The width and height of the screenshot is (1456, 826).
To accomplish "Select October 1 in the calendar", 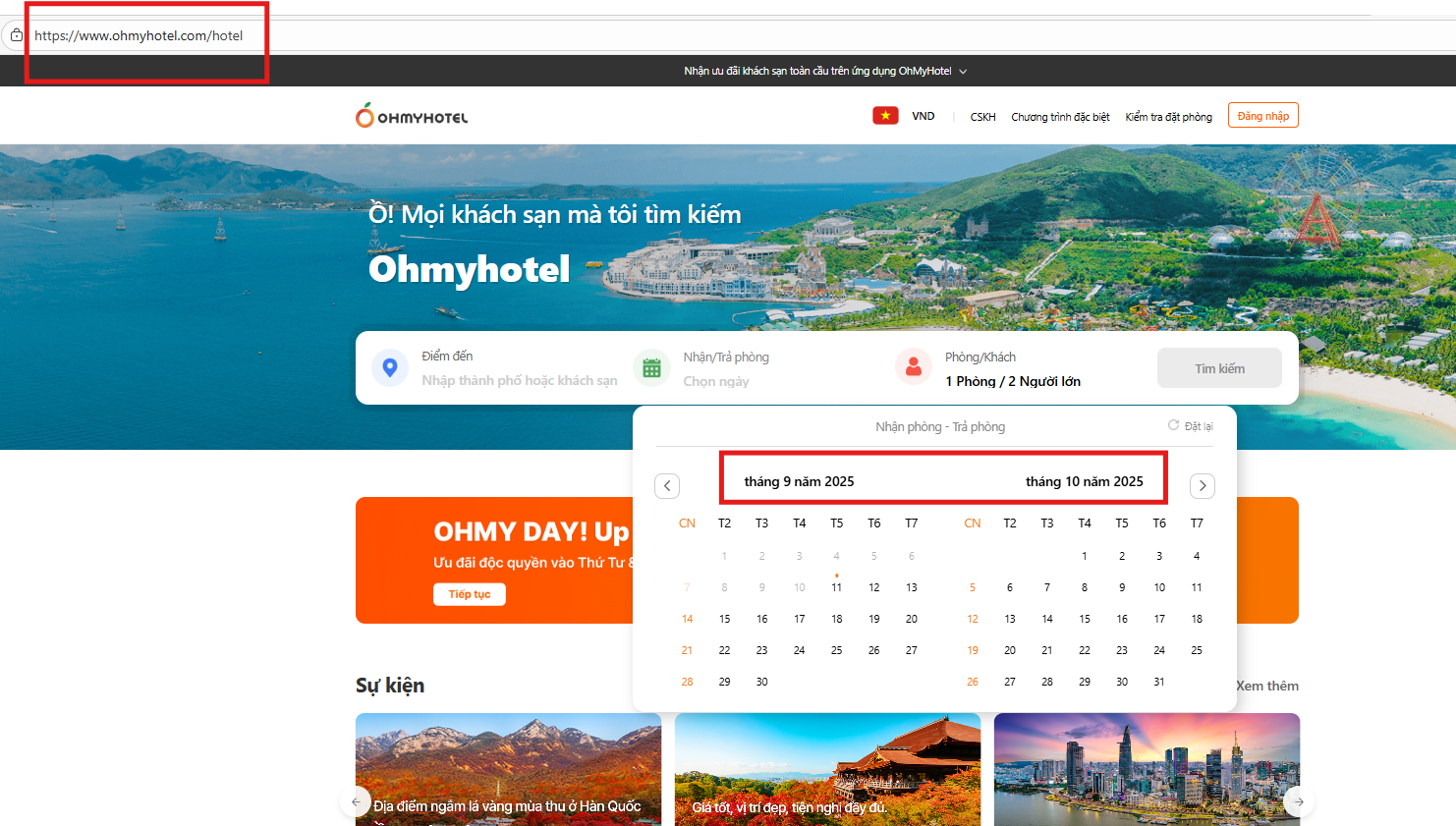I will [1085, 556].
